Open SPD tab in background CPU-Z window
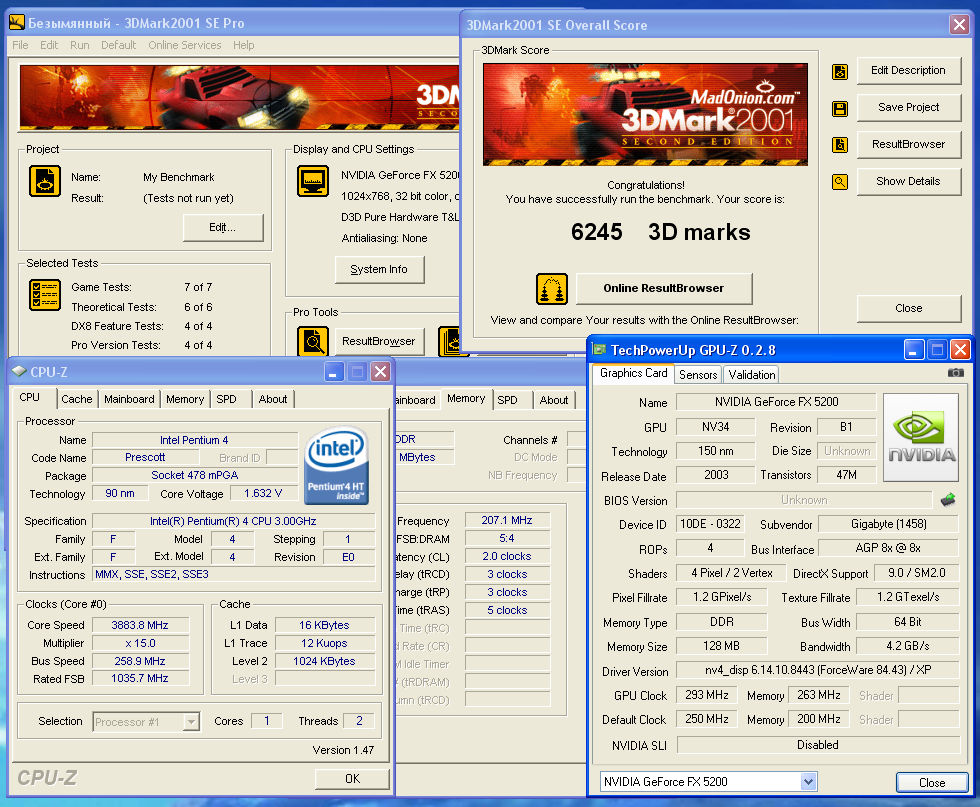The image size is (980, 807). coord(508,400)
